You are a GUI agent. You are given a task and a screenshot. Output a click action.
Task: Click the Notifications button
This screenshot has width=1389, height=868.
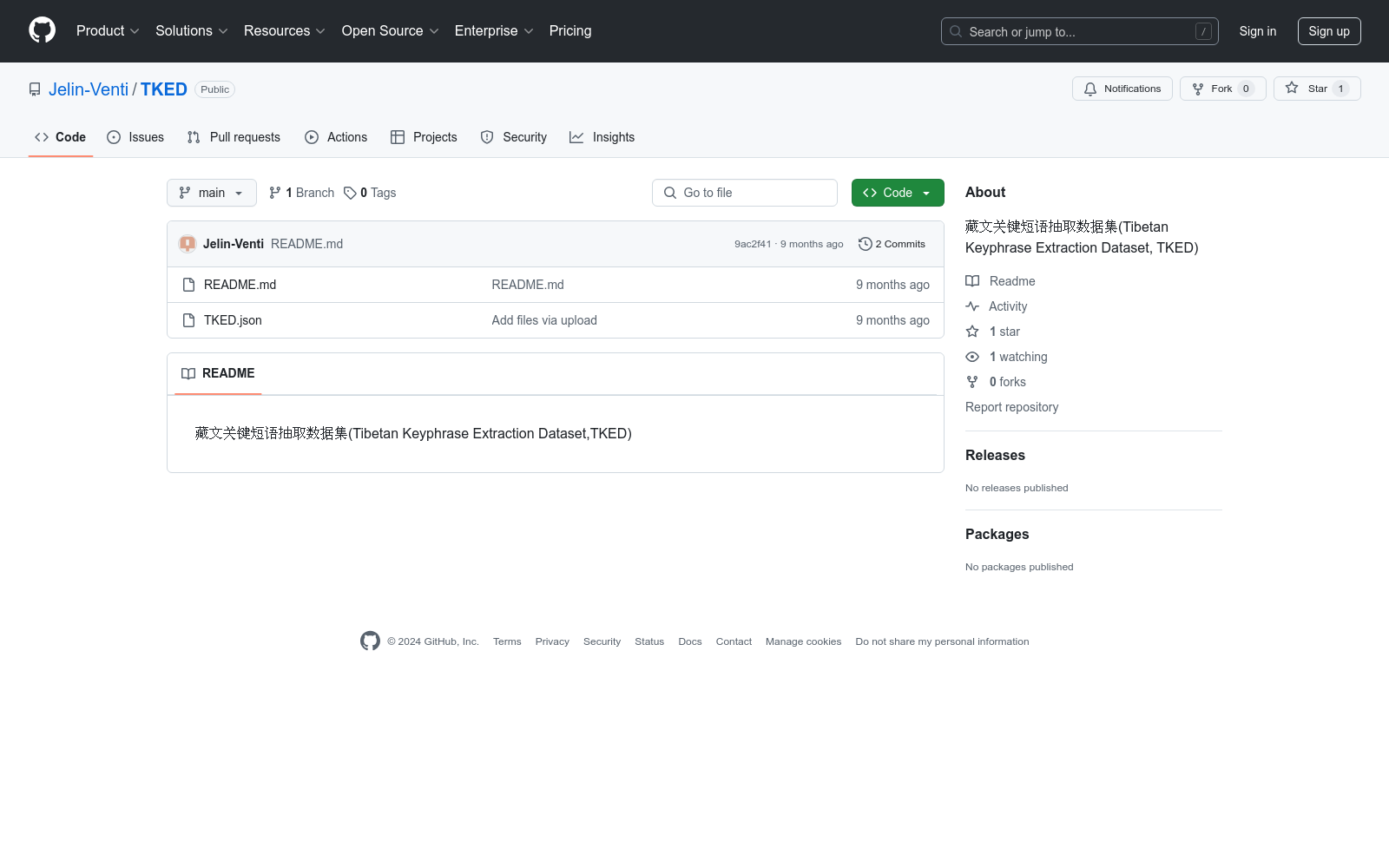1122,89
